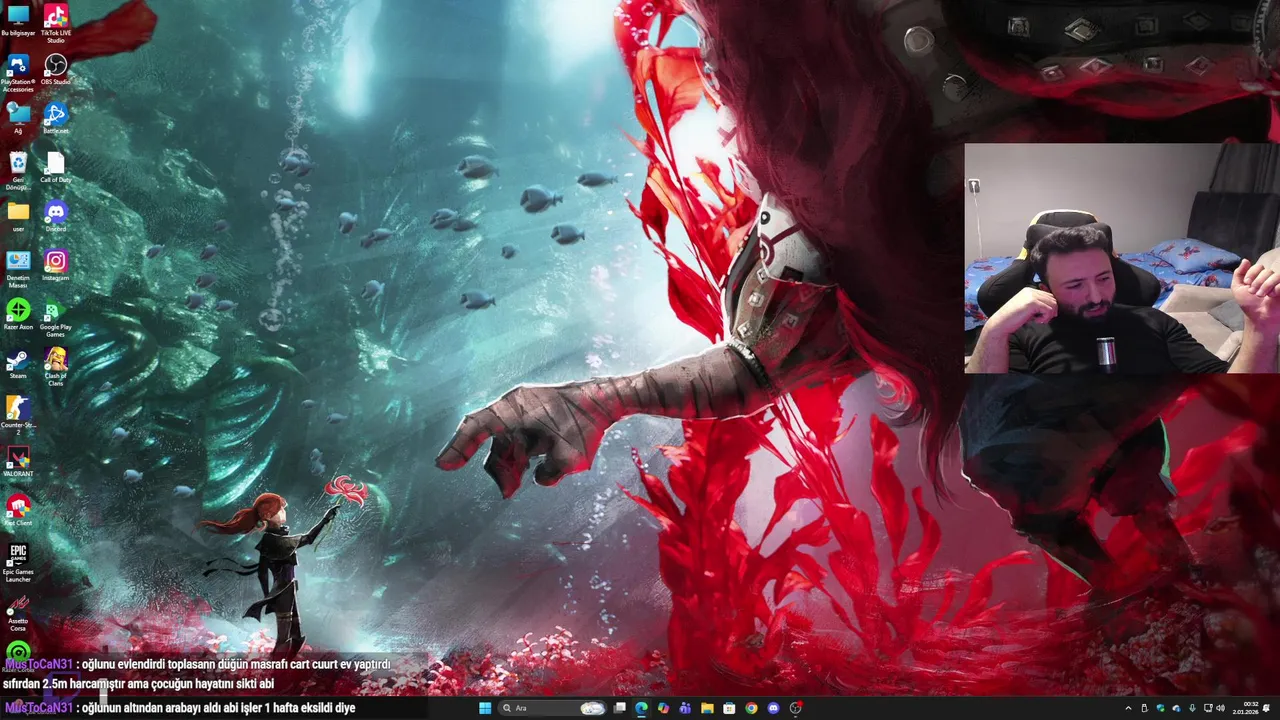This screenshot has width=1280, height=720.
Task: Select the Ağ network desktop icon
Action: tap(18, 118)
